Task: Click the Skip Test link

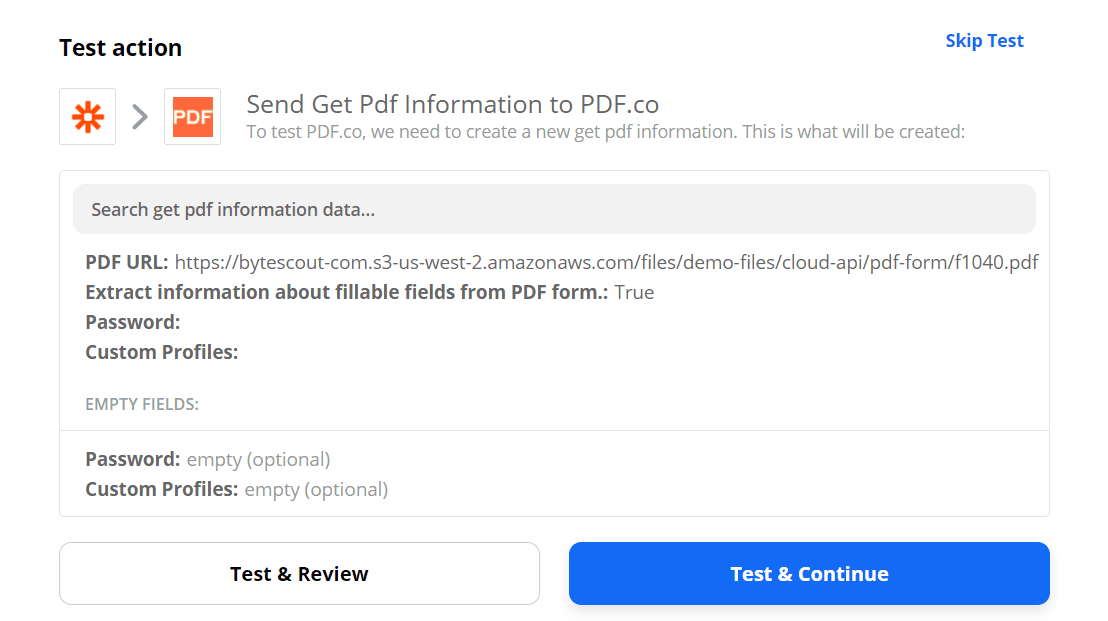Action: click(984, 40)
